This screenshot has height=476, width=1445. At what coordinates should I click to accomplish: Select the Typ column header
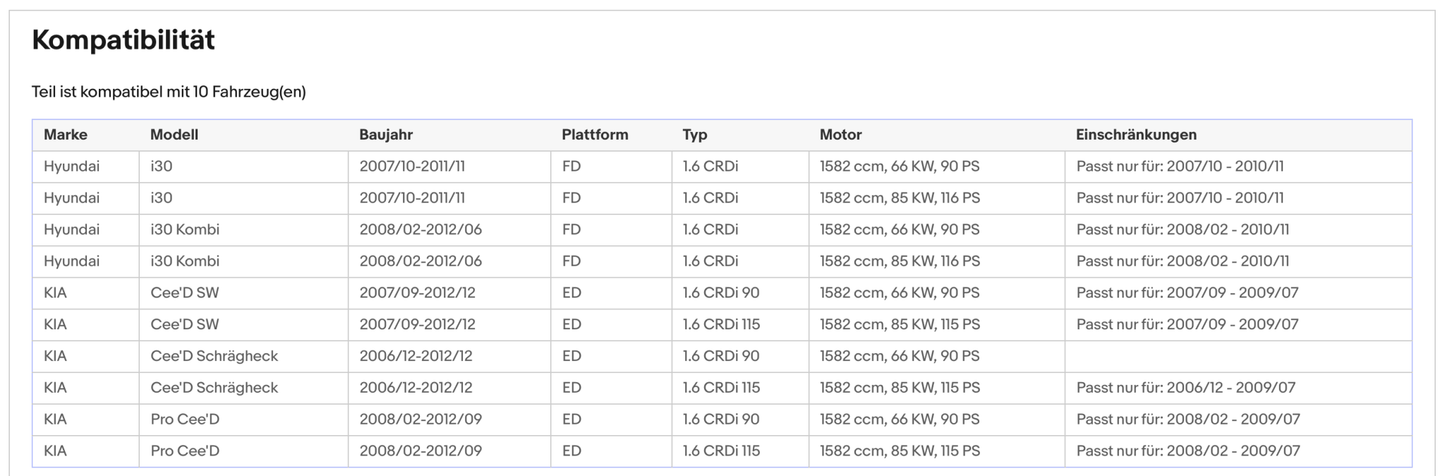[x=695, y=135]
